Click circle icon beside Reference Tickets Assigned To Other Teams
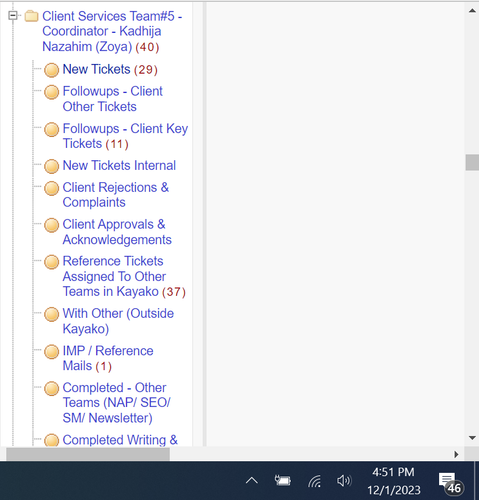The height and width of the screenshot is (500, 479). click(x=51, y=262)
